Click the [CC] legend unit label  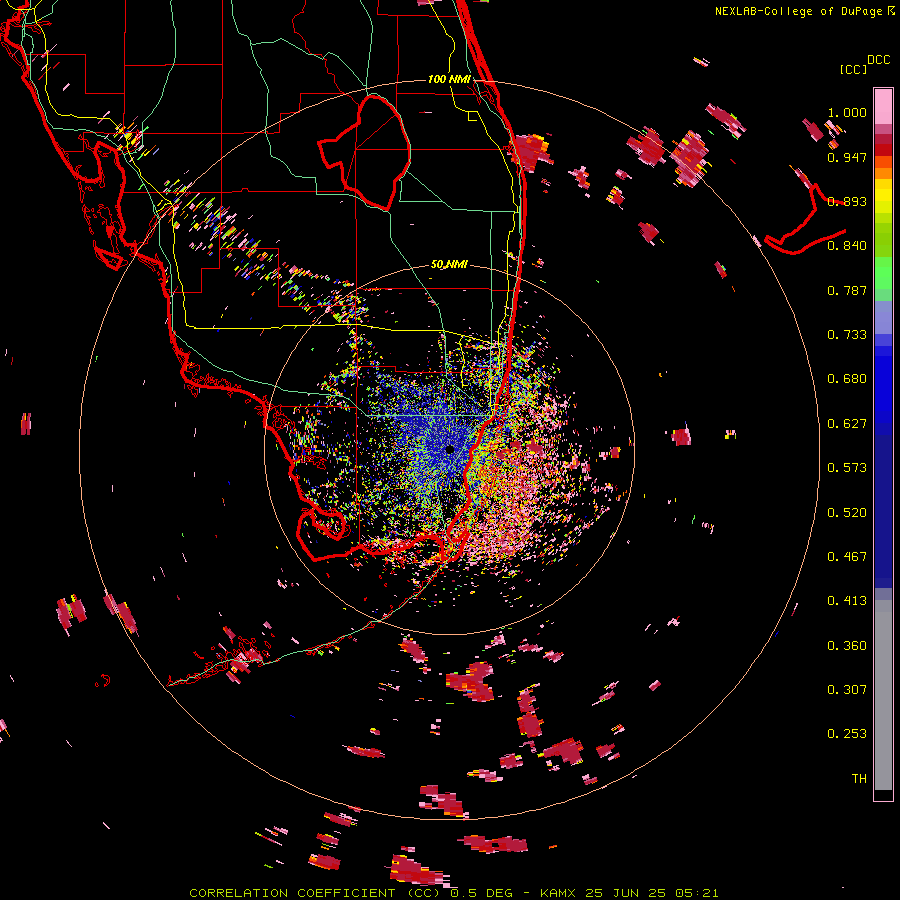click(853, 69)
